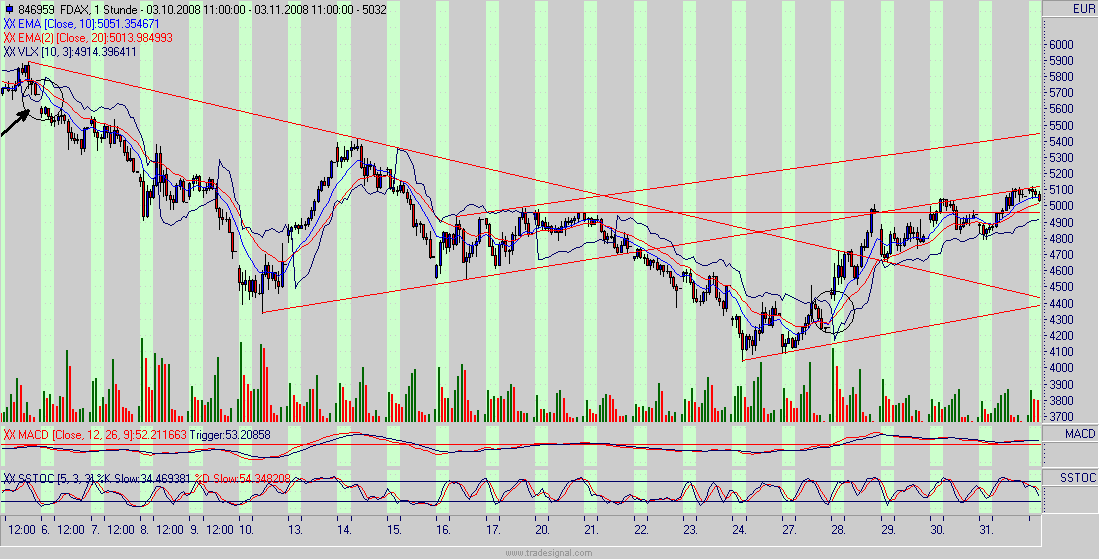This screenshot has height=559, width=1099.
Task: Click the 3700 price level on axis
Action: (1063, 416)
